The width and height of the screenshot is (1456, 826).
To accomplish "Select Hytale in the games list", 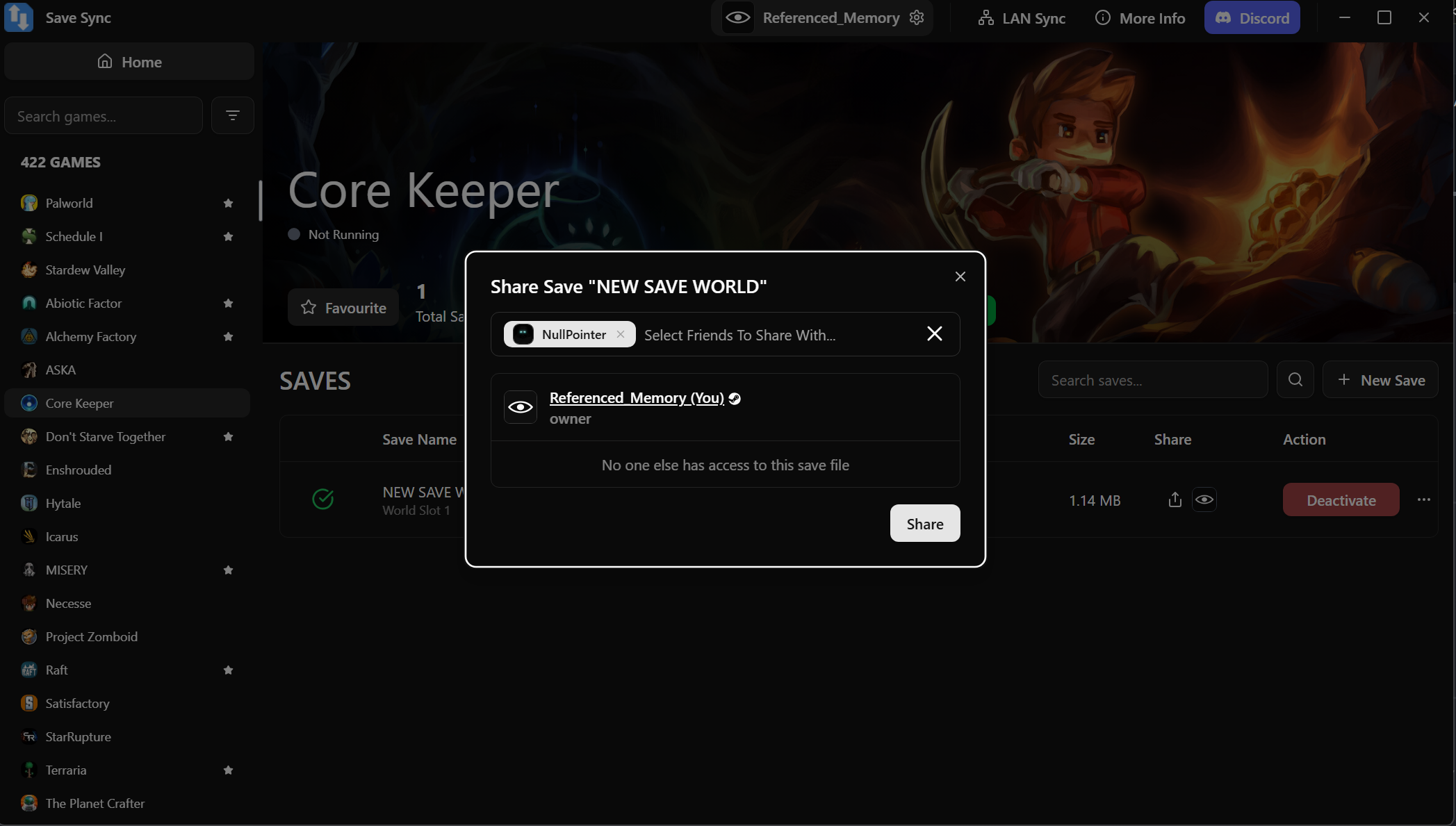I will point(127,503).
